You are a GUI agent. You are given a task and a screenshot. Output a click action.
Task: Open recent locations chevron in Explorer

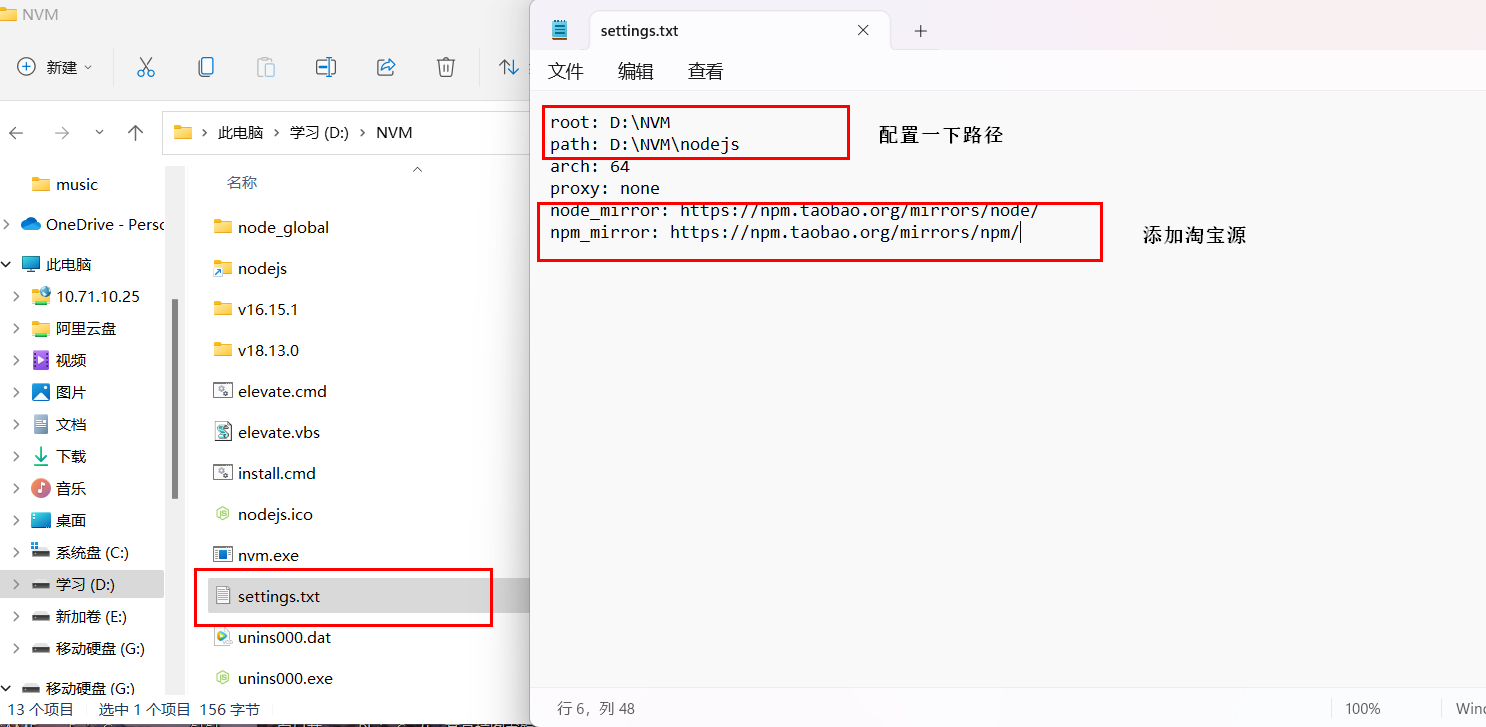(x=99, y=132)
